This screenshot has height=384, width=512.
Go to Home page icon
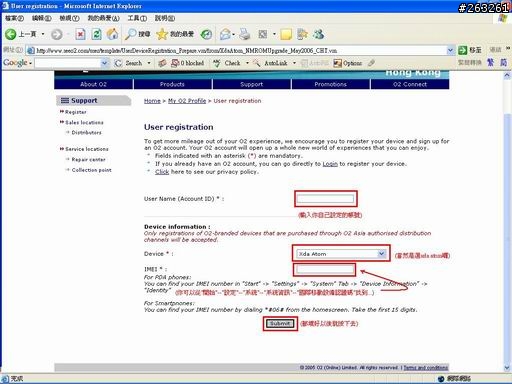112,34
